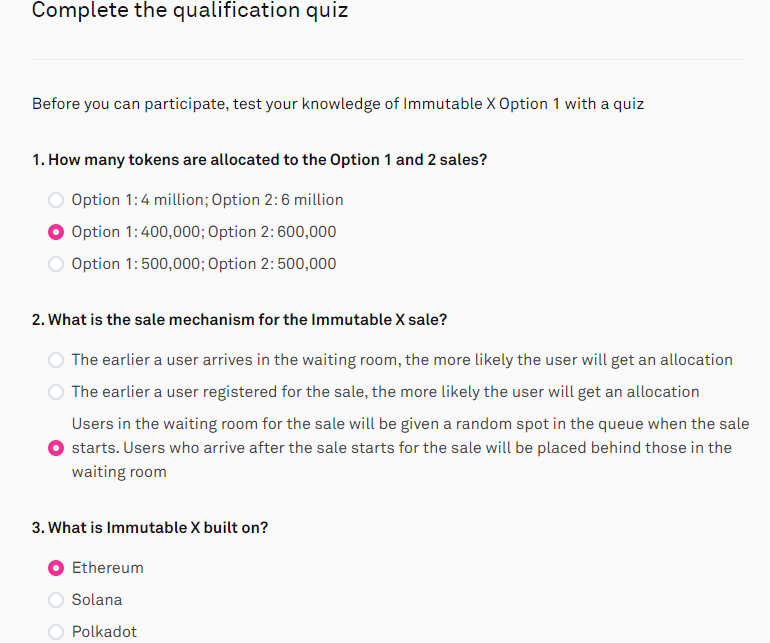Viewport: 770px width, 643px height.
Task: Click the question 1 heading about tokens allocated
Action: (259, 160)
